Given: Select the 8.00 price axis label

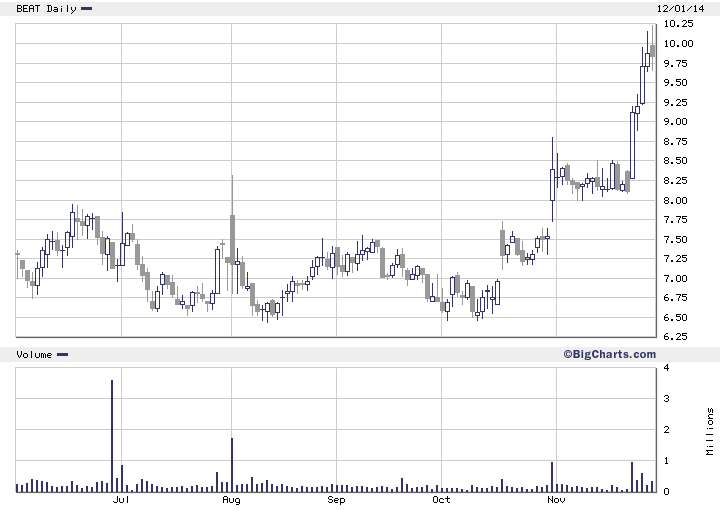Looking at the screenshot, I should click(x=675, y=200).
